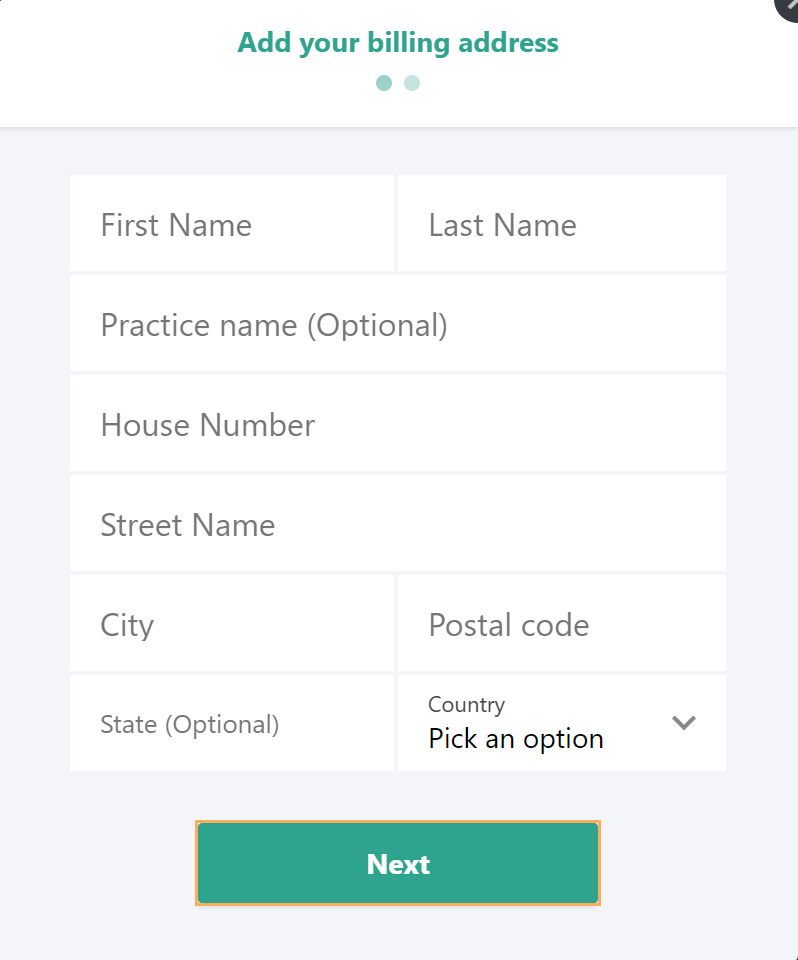Focus the State (Optional) field
This screenshot has width=798, height=960.
pos(231,723)
